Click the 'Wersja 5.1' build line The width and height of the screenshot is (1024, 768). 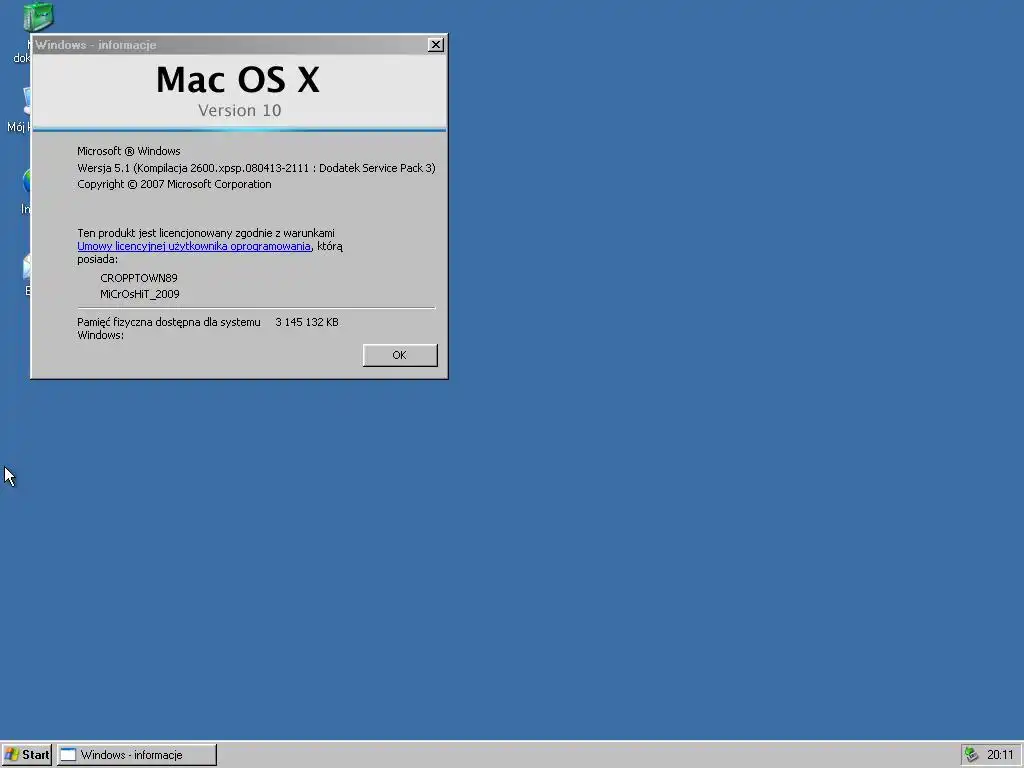[256, 168]
